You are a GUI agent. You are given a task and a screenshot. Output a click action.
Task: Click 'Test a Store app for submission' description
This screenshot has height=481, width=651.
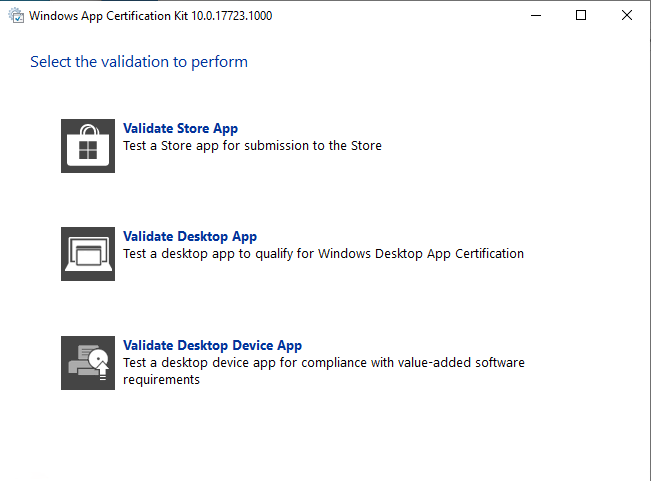[x=252, y=146]
